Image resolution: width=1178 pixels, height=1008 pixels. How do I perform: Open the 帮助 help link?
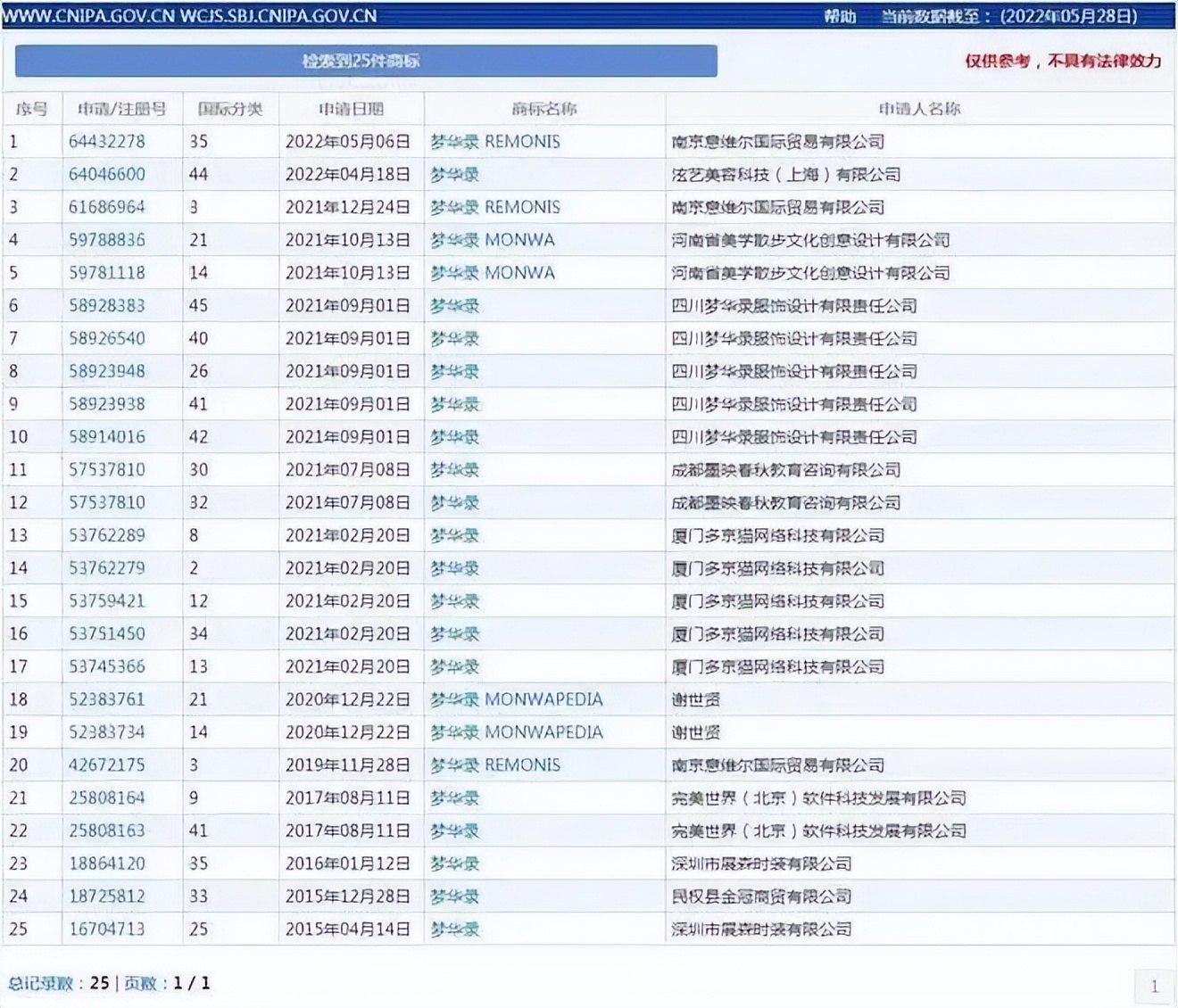tap(840, 16)
